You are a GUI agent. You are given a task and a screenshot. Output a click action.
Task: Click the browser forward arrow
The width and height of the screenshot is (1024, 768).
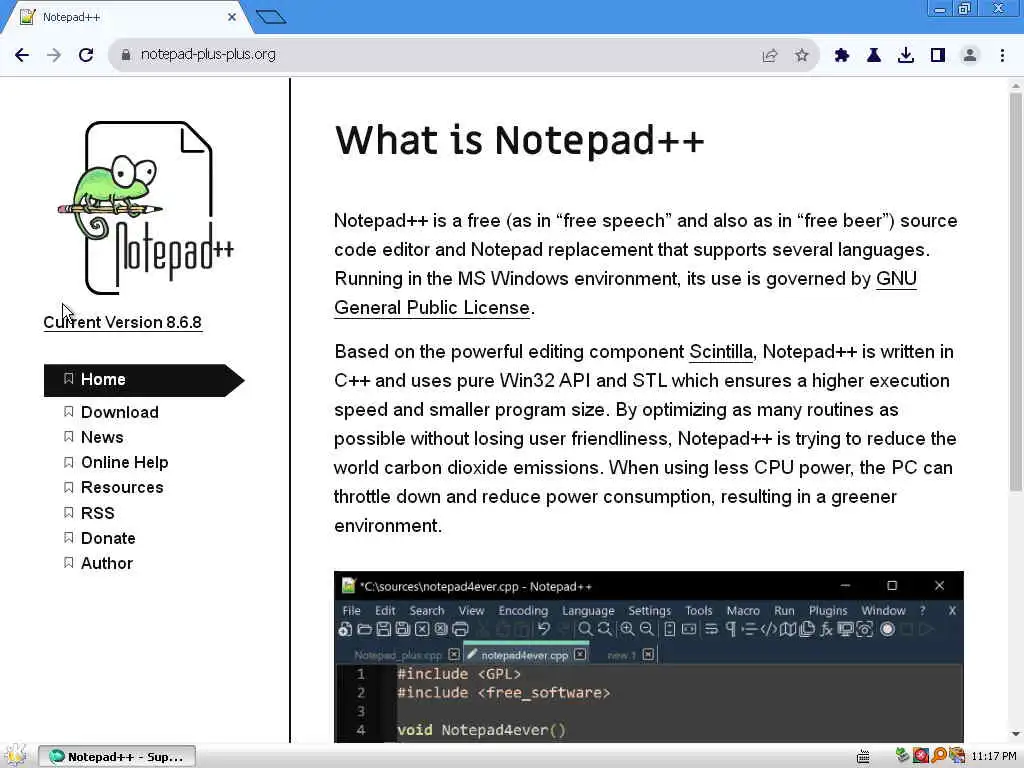coord(54,55)
